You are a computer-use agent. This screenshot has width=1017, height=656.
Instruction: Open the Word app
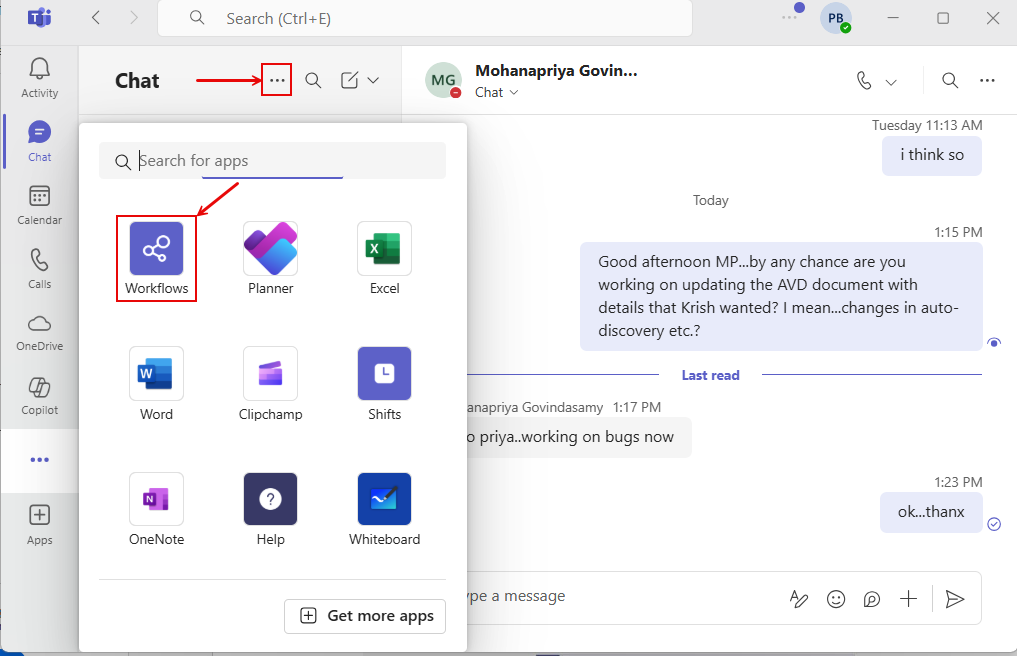pyautogui.click(x=156, y=374)
